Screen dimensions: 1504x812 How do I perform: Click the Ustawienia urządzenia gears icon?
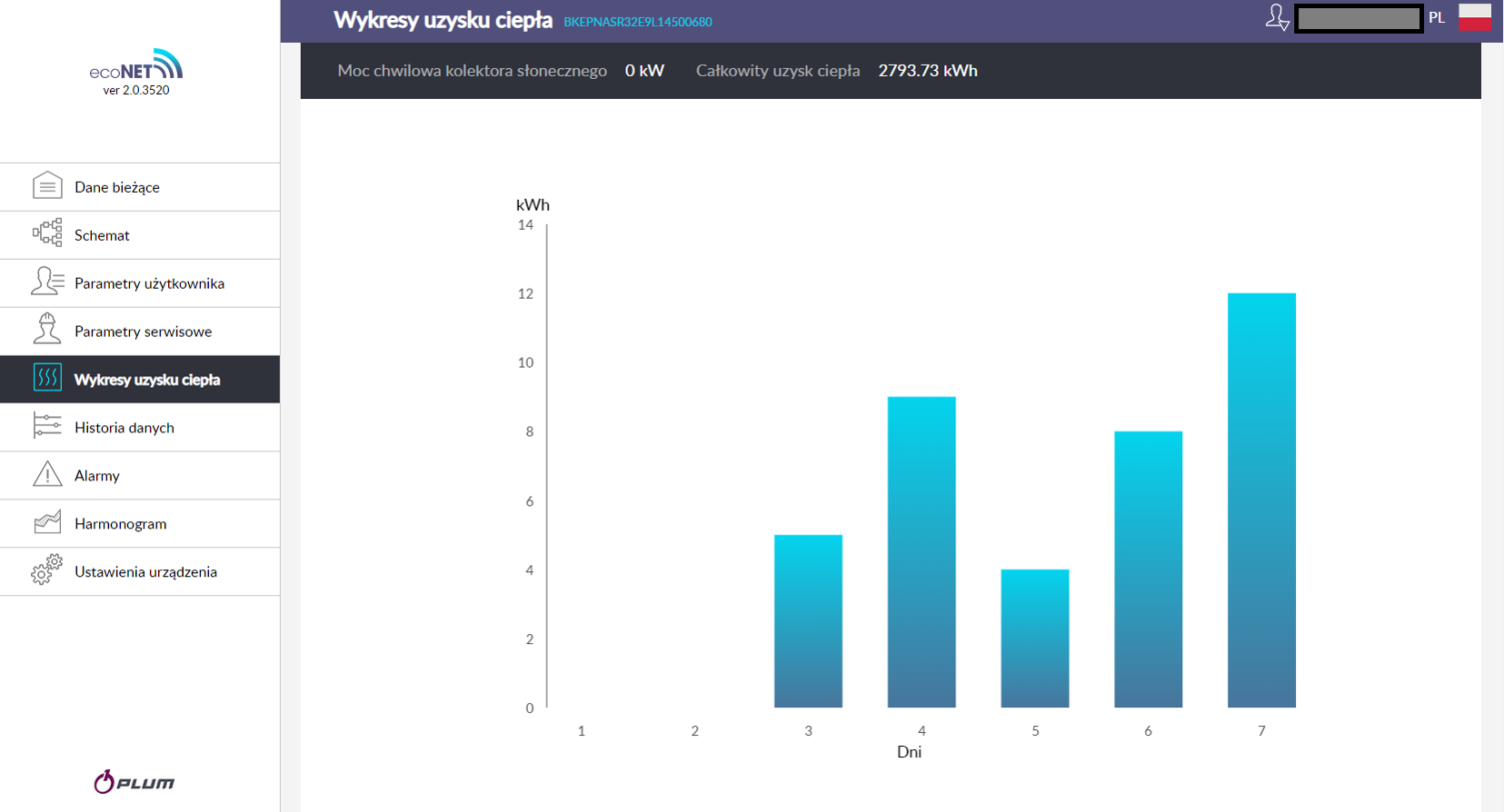47,570
